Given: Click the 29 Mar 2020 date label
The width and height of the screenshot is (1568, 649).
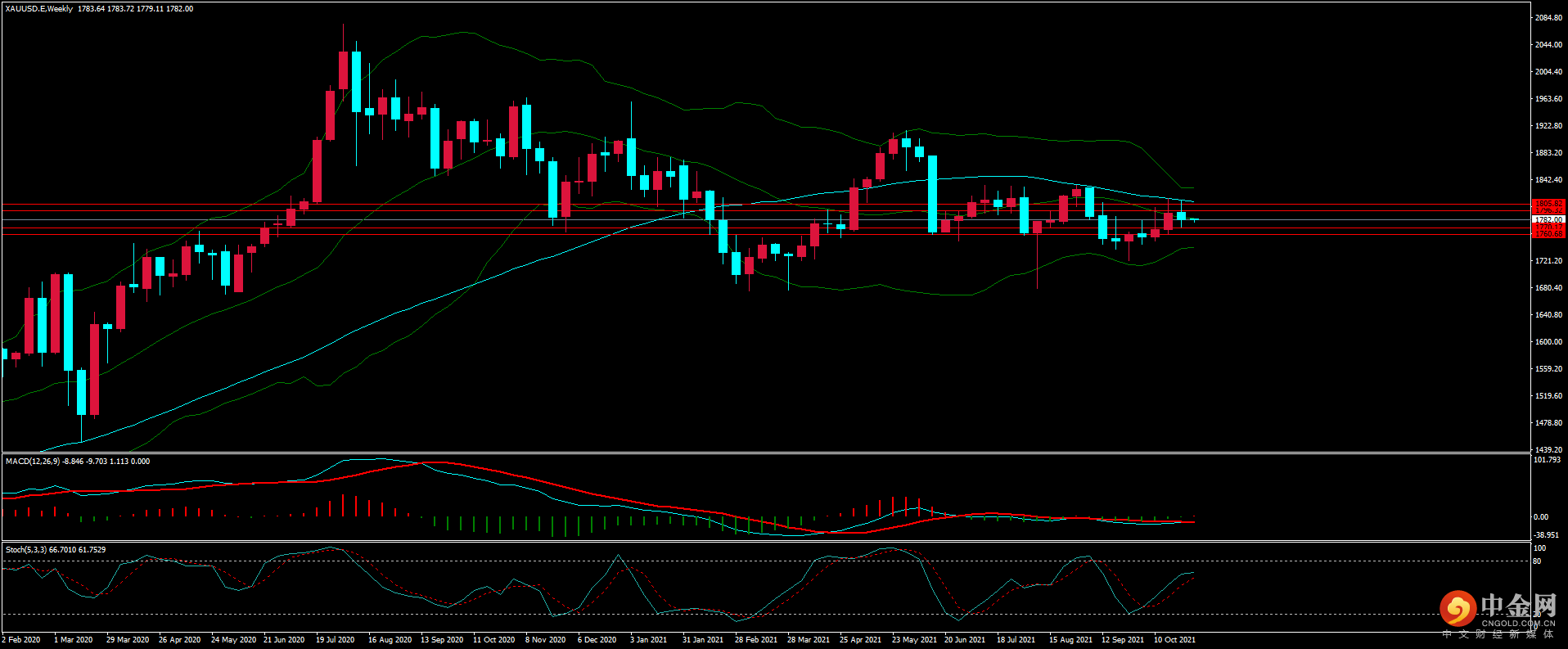Looking at the screenshot, I should coord(128,640).
